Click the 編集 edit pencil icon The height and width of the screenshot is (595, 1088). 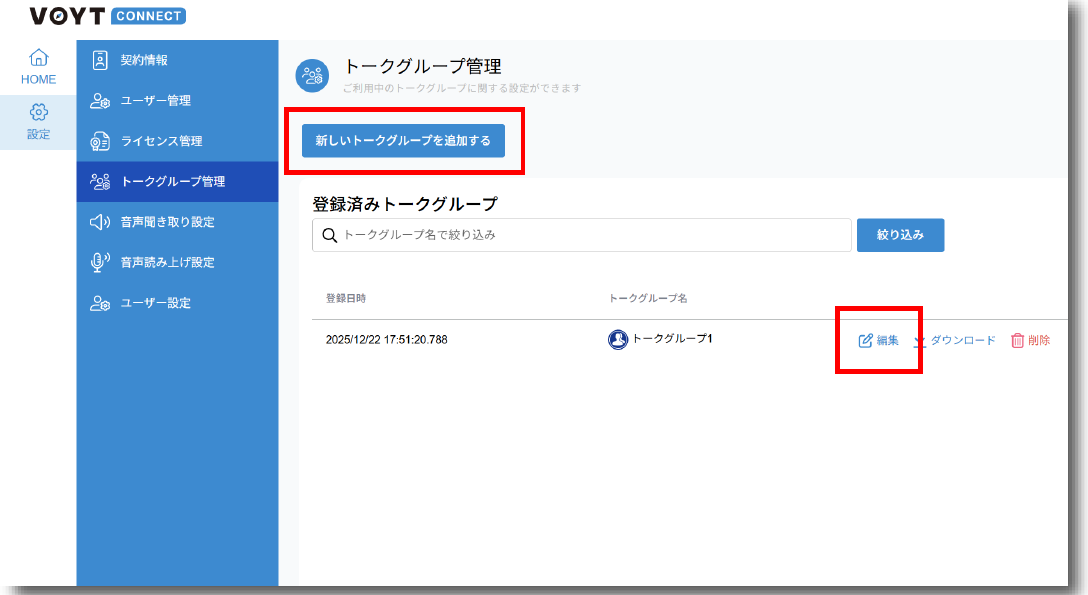(x=864, y=340)
